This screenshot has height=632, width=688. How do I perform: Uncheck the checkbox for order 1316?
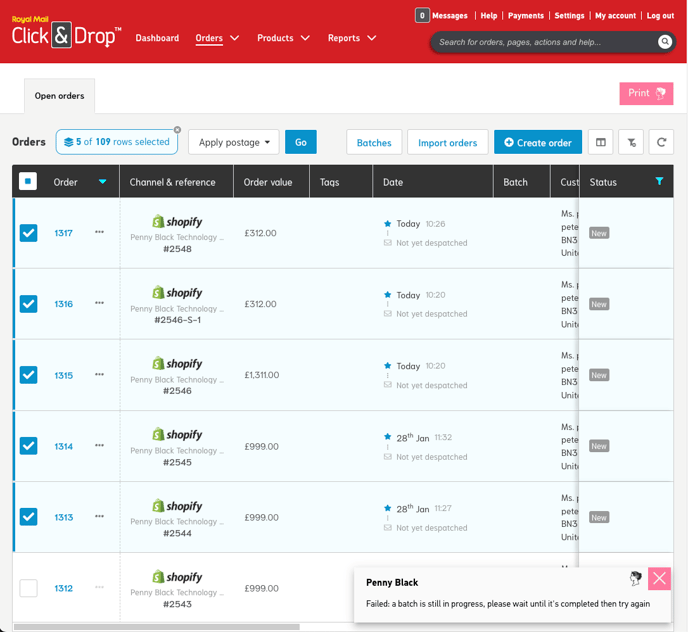click(x=29, y=304)
